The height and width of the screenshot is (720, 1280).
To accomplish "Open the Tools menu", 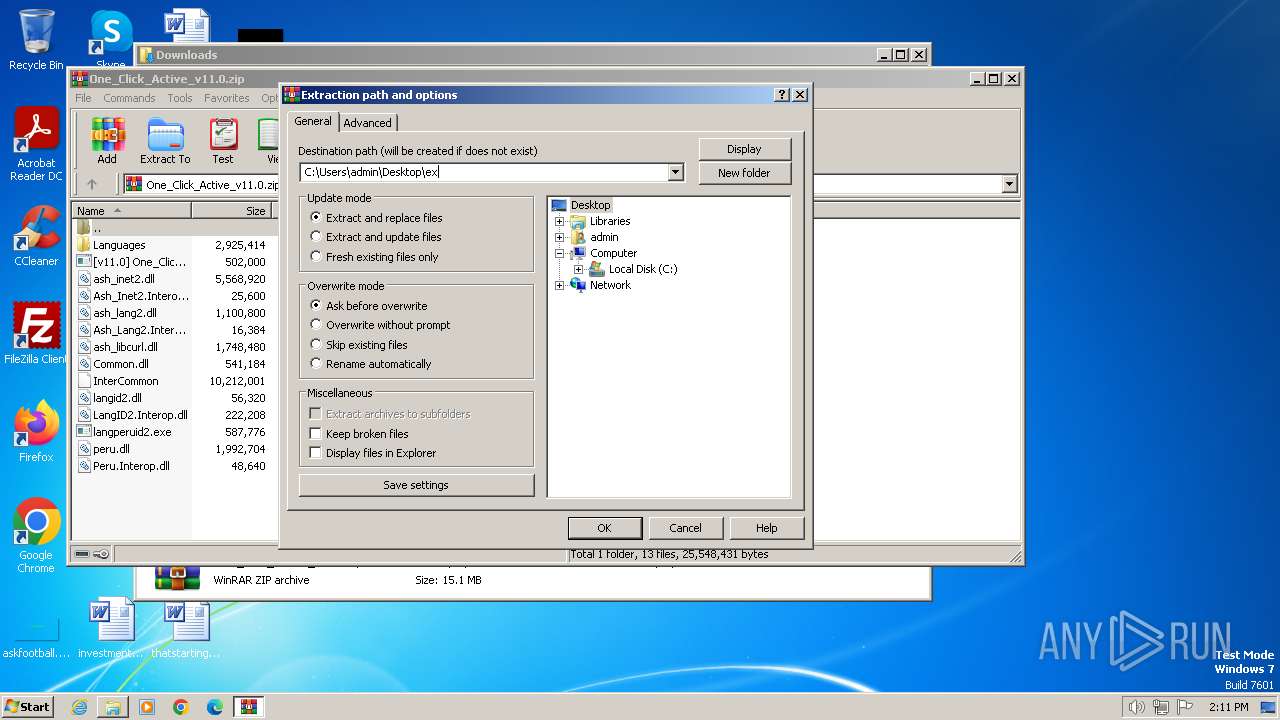I will point(180,98).
